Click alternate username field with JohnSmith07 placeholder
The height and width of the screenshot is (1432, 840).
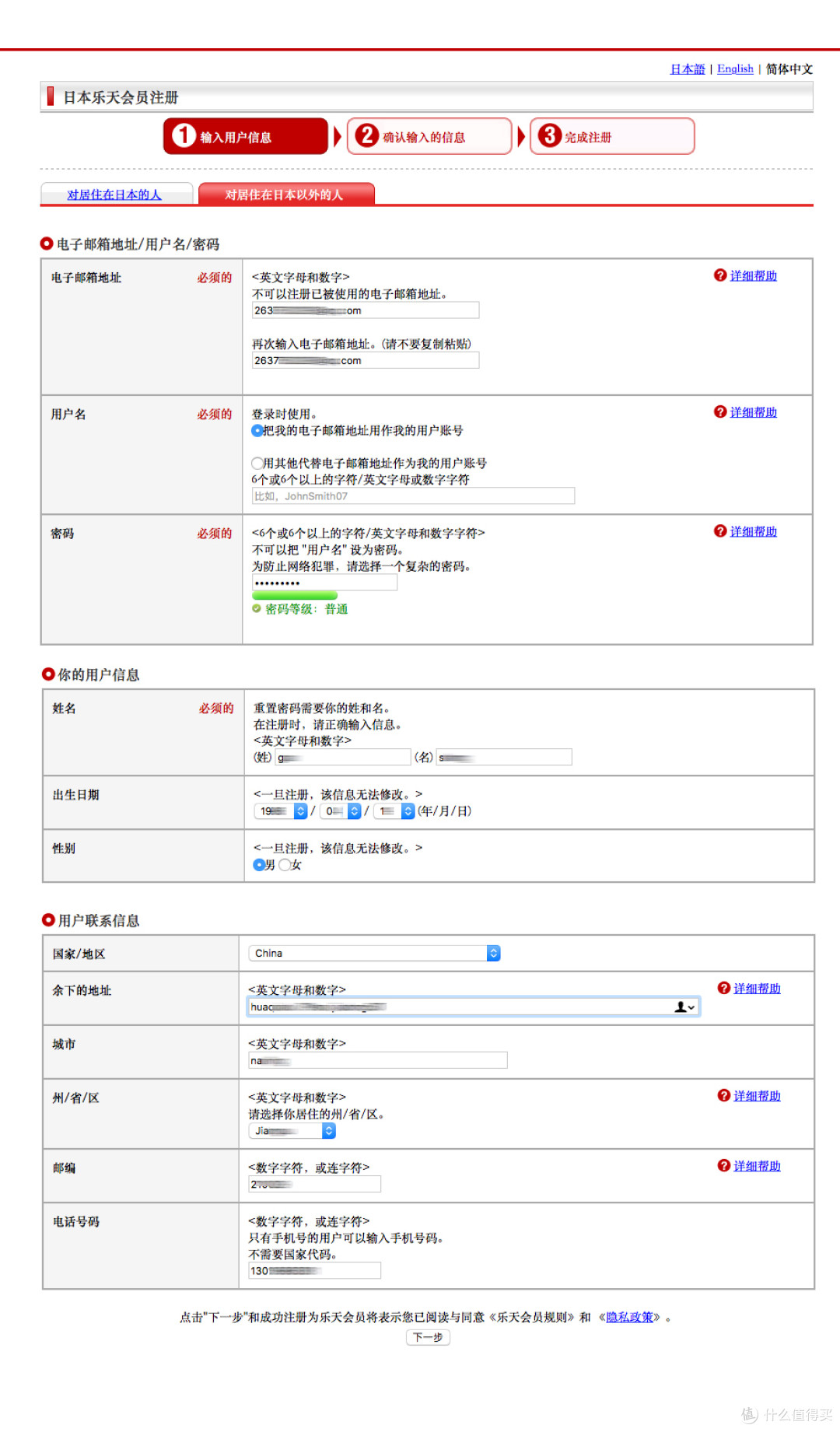click(x=413, y=496)
